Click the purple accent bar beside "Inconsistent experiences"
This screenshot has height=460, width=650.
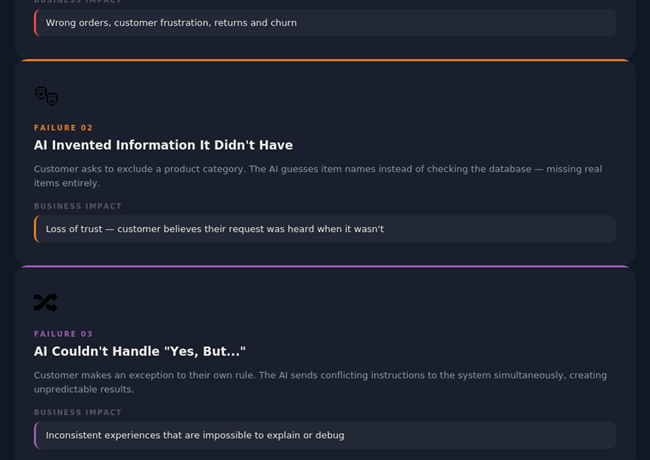point(36,435)
